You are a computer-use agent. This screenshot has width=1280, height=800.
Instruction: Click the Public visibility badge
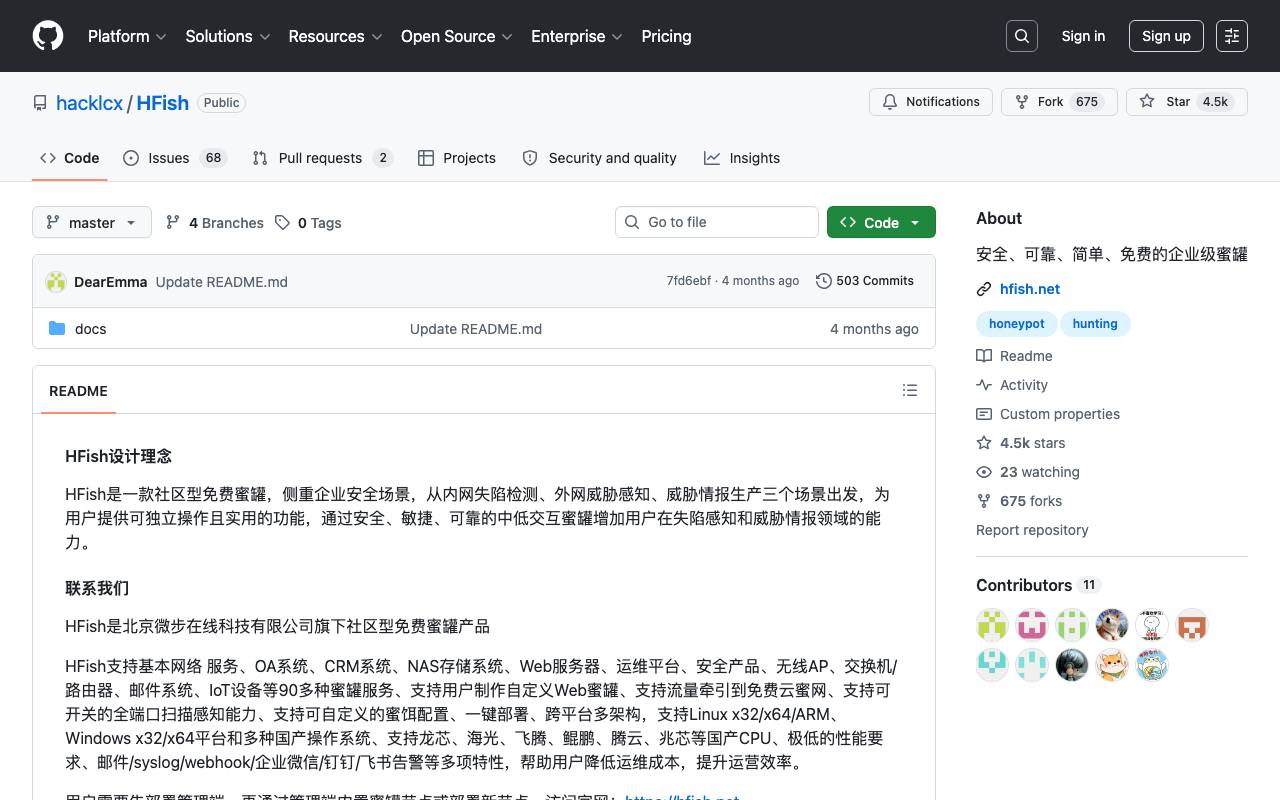pos(221,103)
